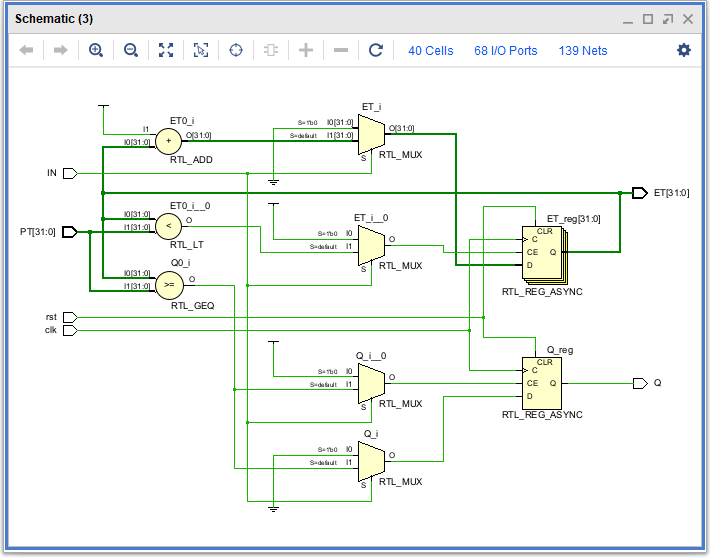Image resolution: width=710 pixels, height=558 pixels.
Task: Go forward to the next schematic view
Action: (x=60, y=50)
